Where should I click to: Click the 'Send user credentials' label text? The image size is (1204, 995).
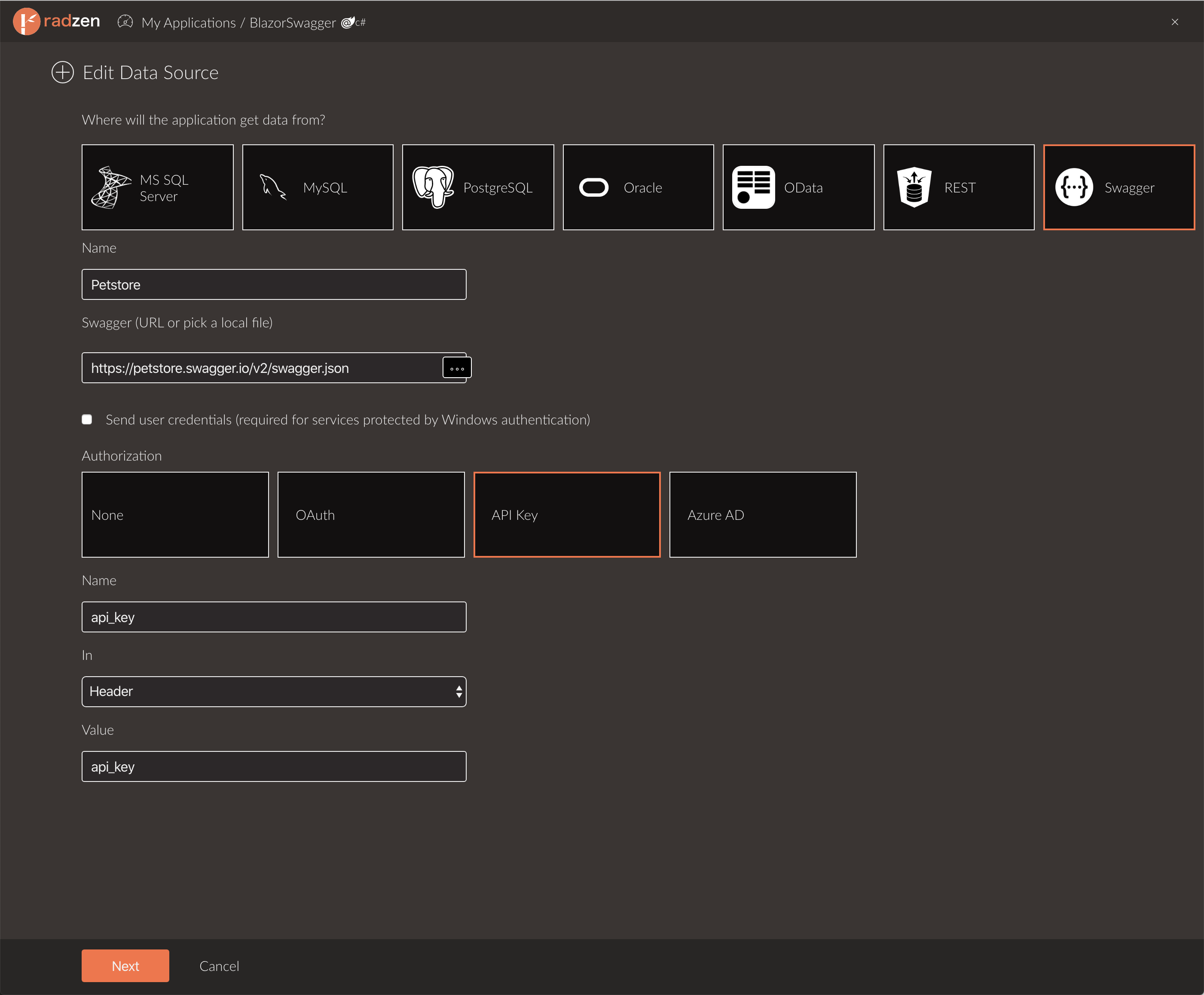(348, 420)
